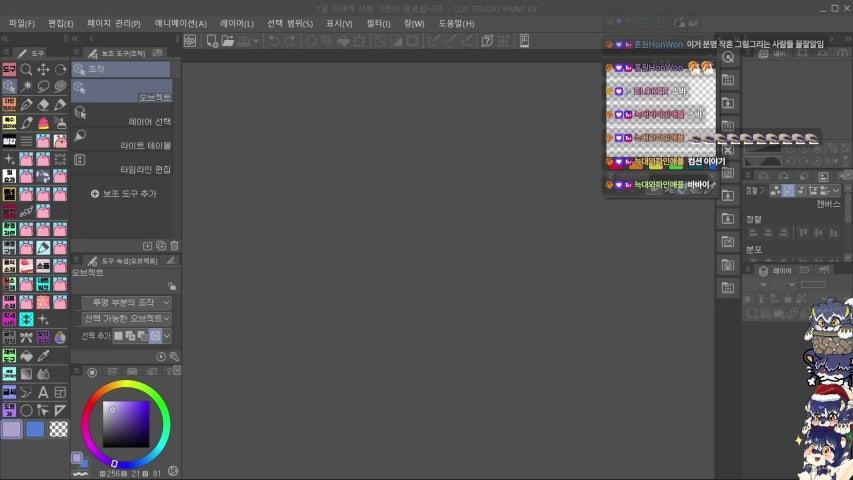Image resolution: width=853 pixels, height=480 pixels.
Task: Toggle lock icon in tool property panel
Action: point(172,286)
